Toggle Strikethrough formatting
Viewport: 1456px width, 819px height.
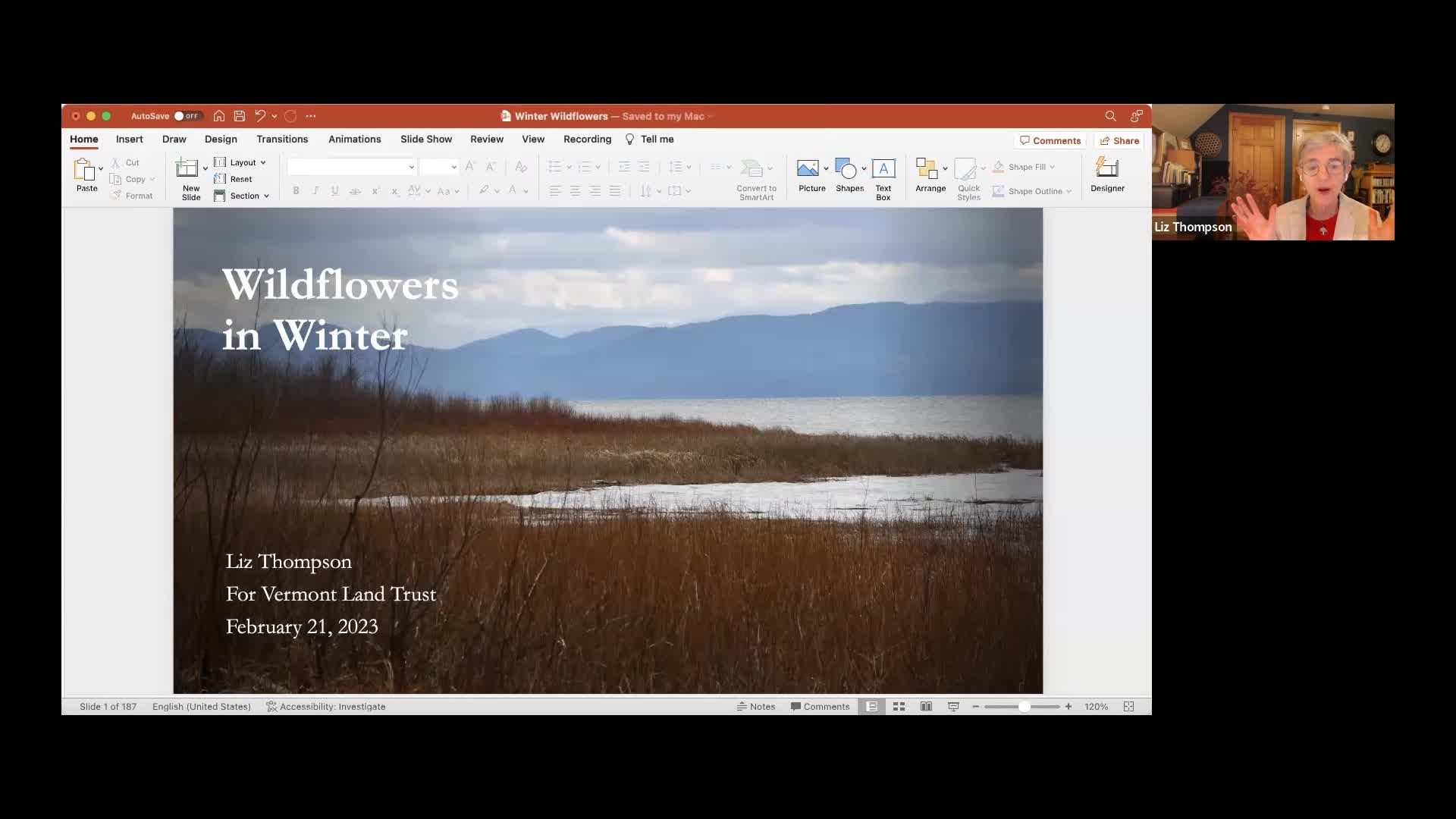pos(355,191)
